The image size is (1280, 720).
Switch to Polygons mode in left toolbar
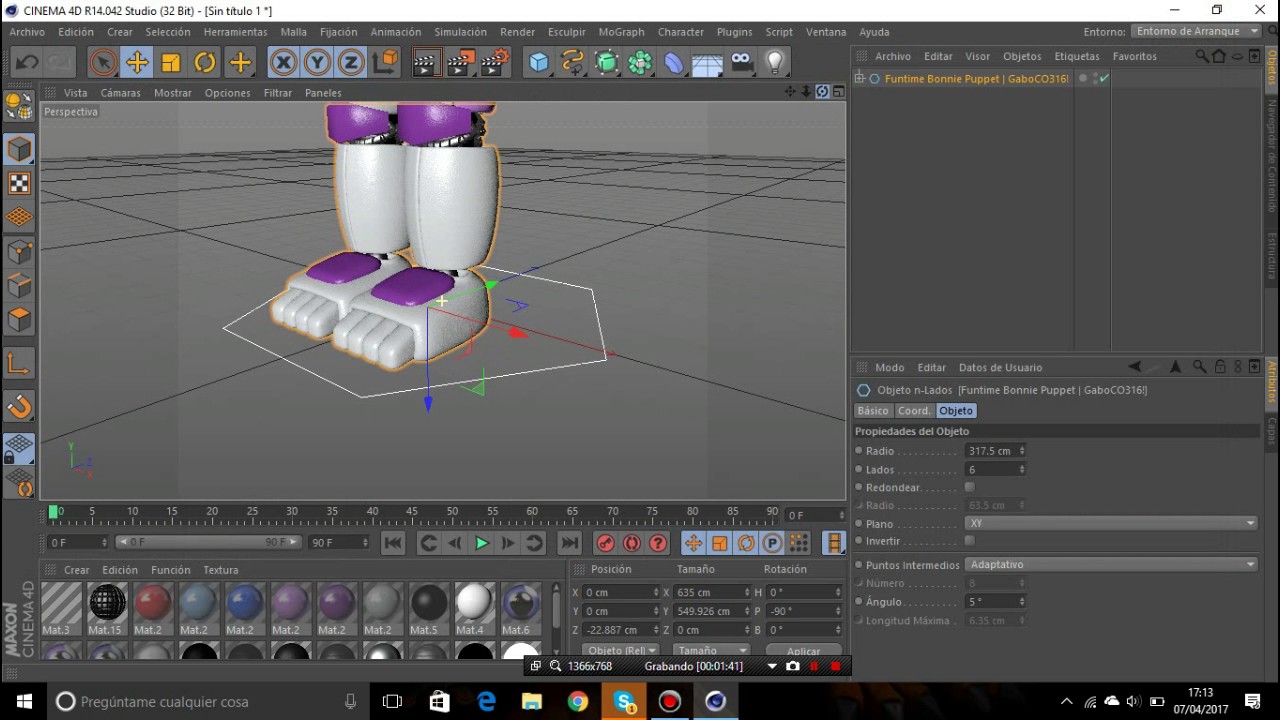point(19,319)
